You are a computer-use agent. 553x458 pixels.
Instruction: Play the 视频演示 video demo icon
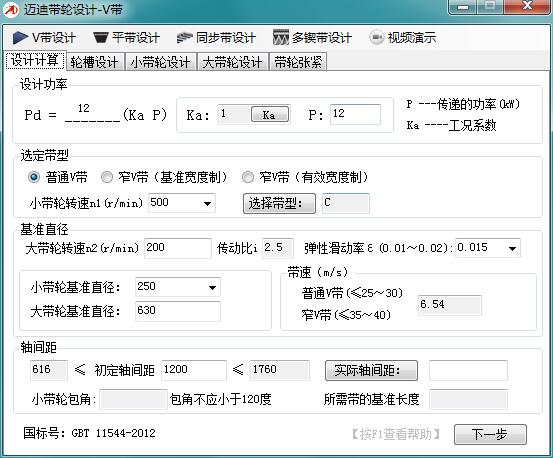click(376, 37)
